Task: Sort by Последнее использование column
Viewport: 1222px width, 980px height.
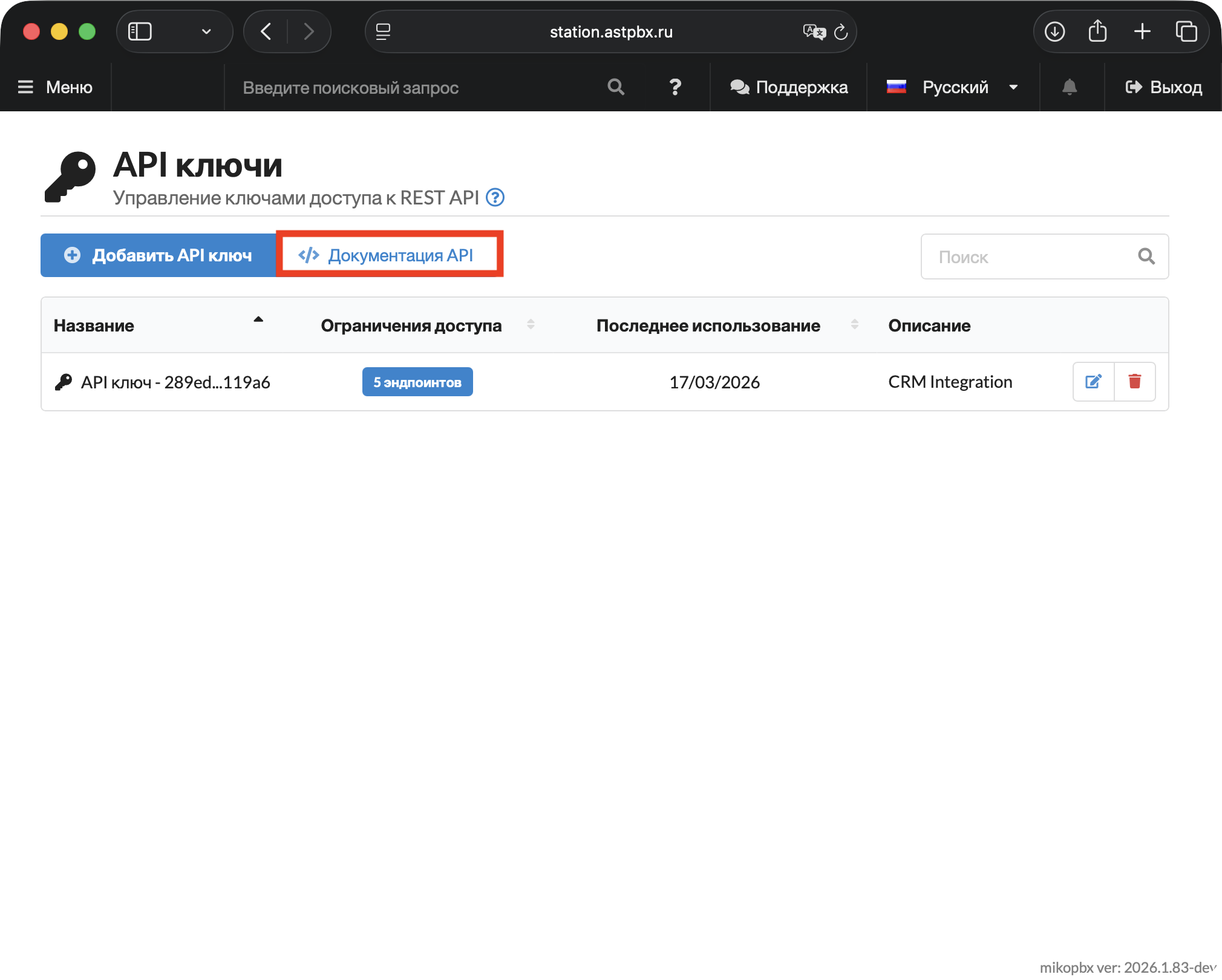Action: click(708, 325)
